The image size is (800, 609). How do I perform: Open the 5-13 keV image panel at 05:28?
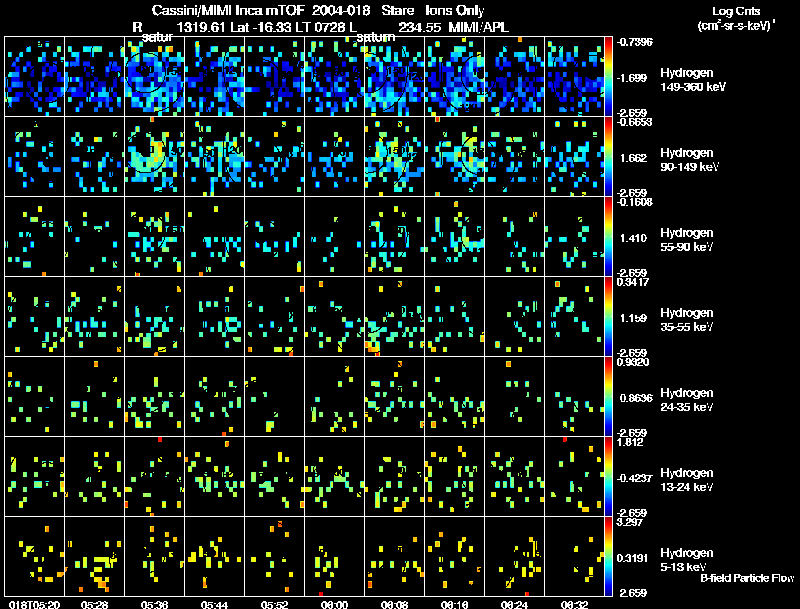[94, 557]
